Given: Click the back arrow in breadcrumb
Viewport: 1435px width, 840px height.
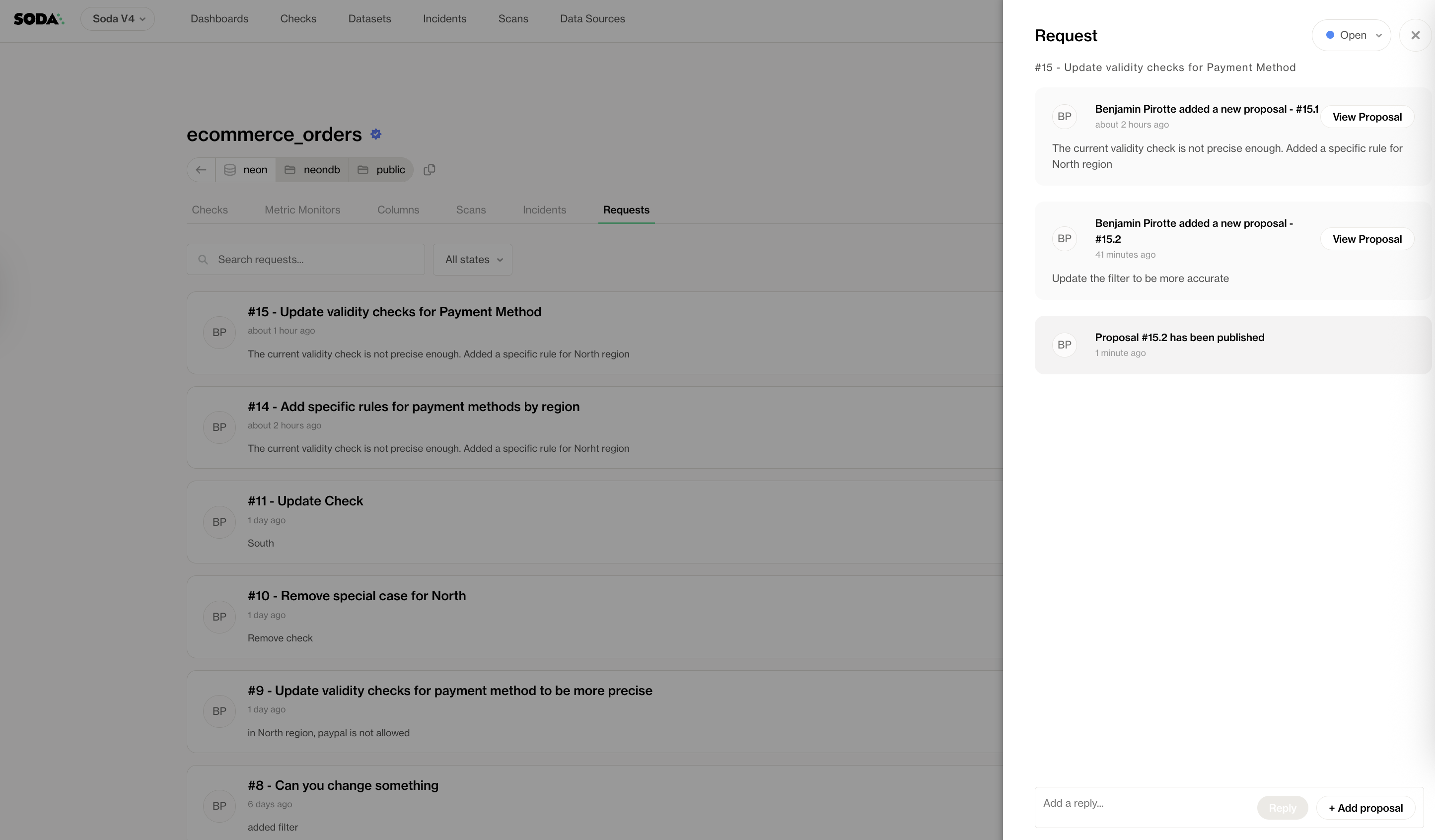Looking at the screenshot, I should [x=201, y=170].
